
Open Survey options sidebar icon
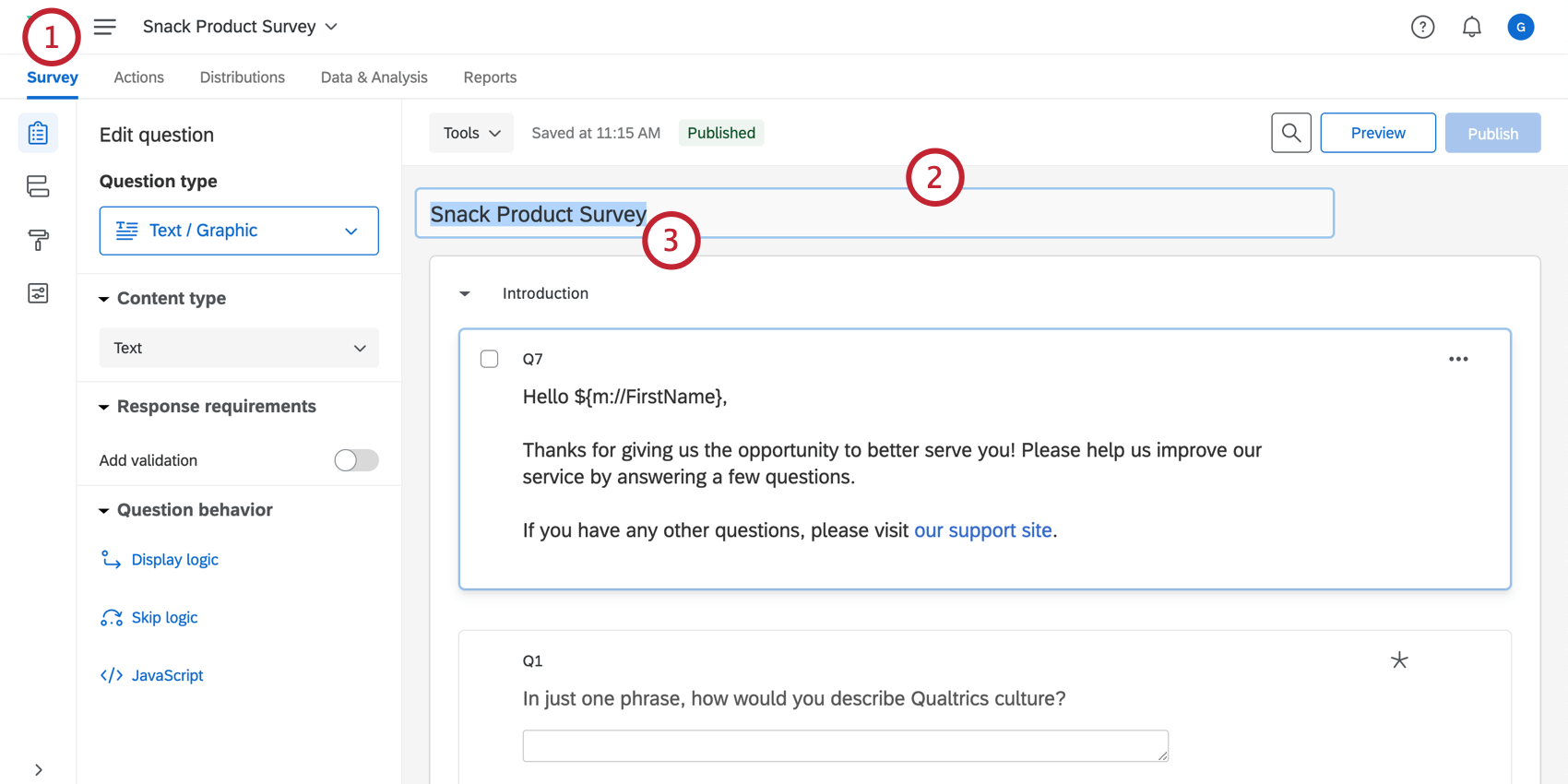(38, 293)
